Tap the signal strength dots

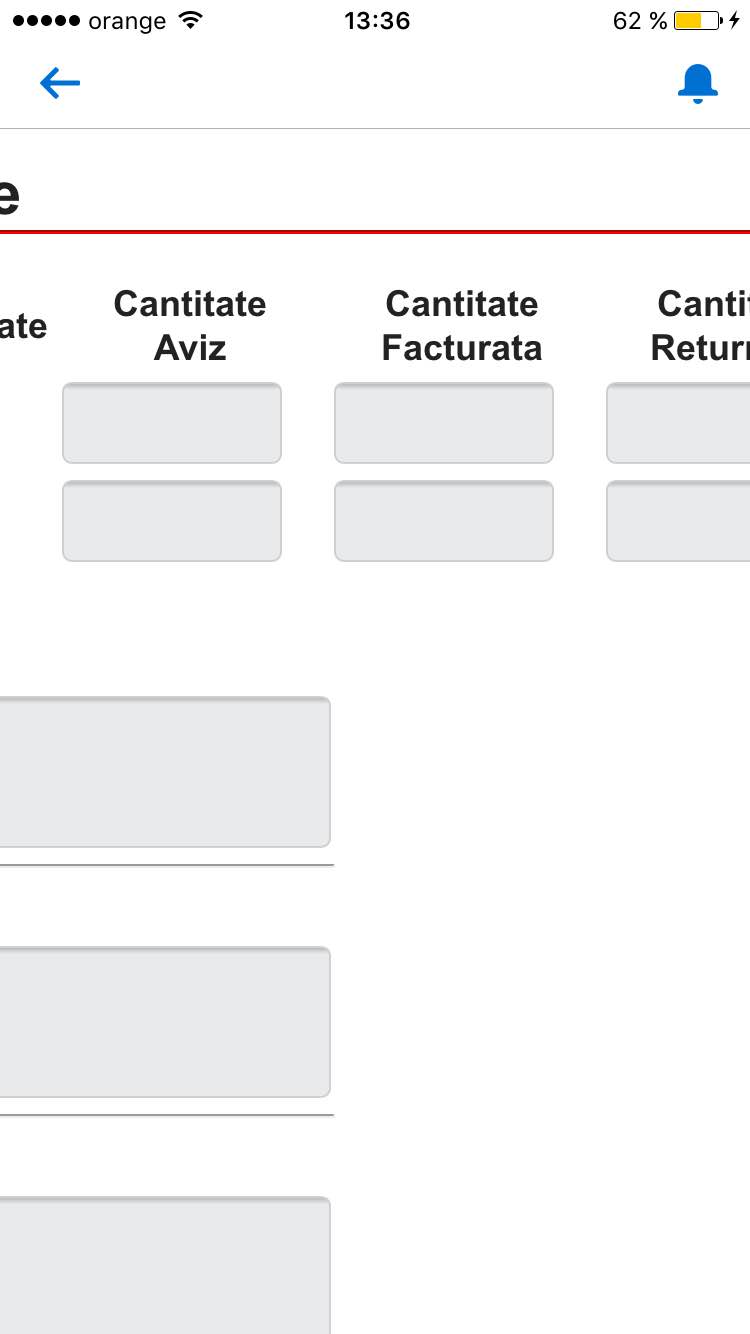46,21
